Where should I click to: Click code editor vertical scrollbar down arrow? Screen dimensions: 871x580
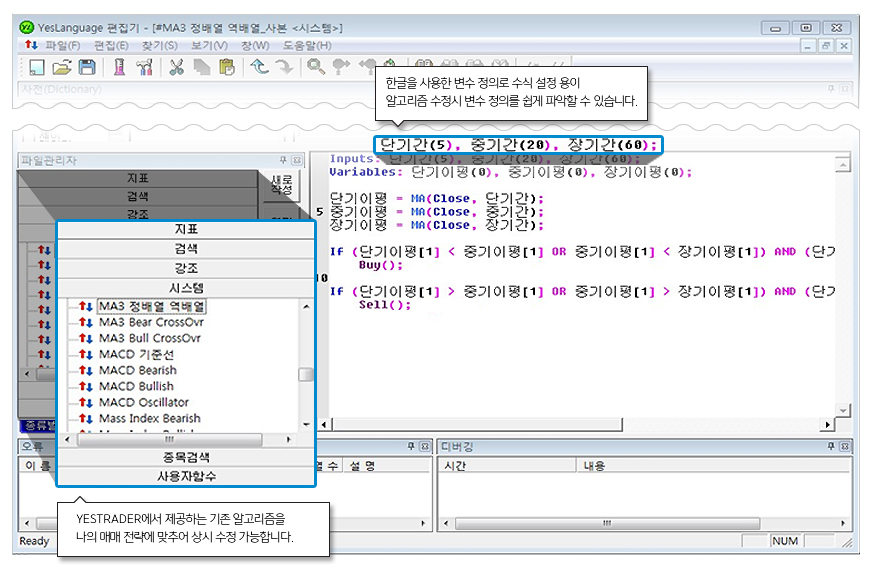(x=843, y=410)
